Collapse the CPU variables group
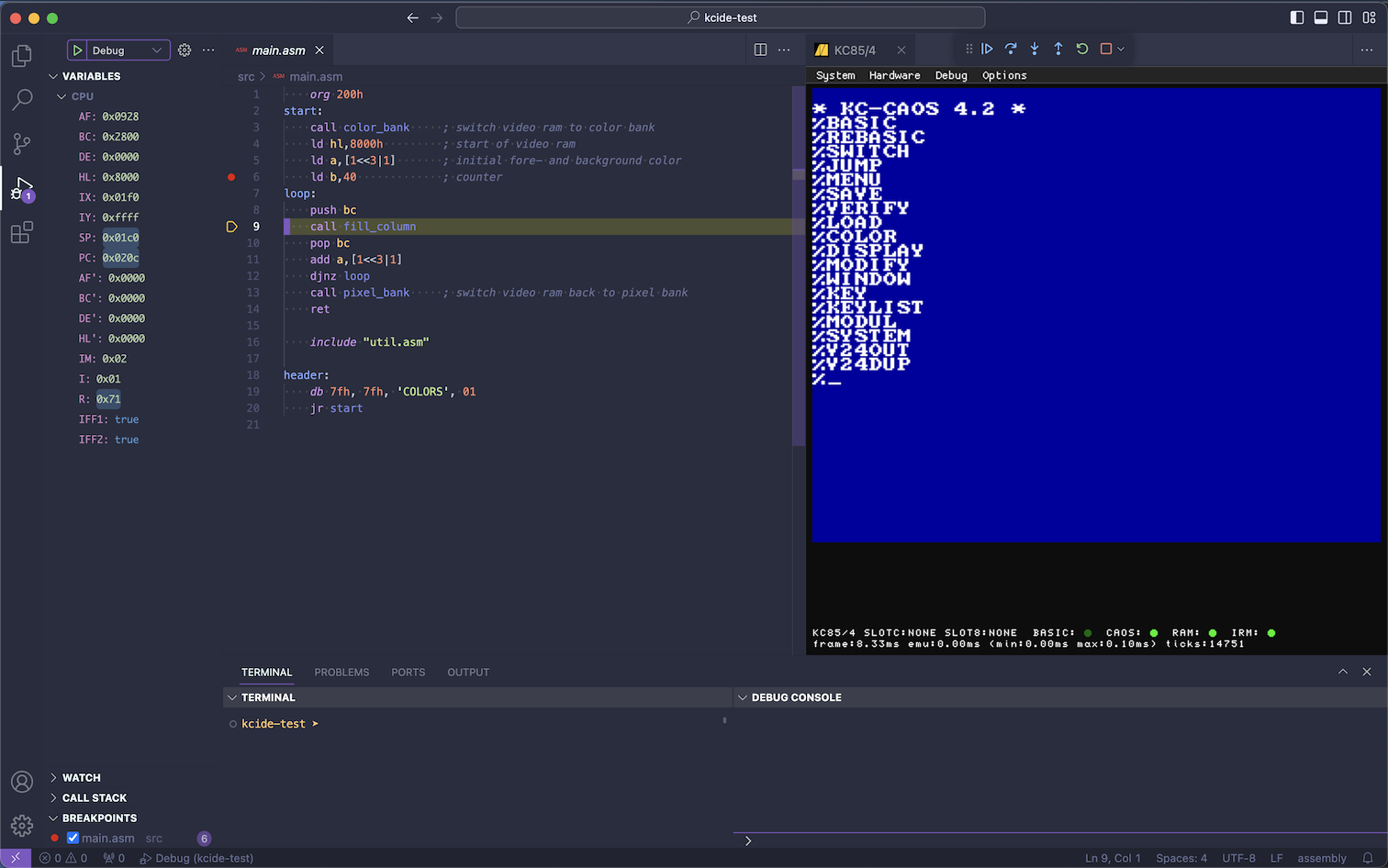Image resolution: width=1388 pixels, height=868 pixels. tap(62, 95)
